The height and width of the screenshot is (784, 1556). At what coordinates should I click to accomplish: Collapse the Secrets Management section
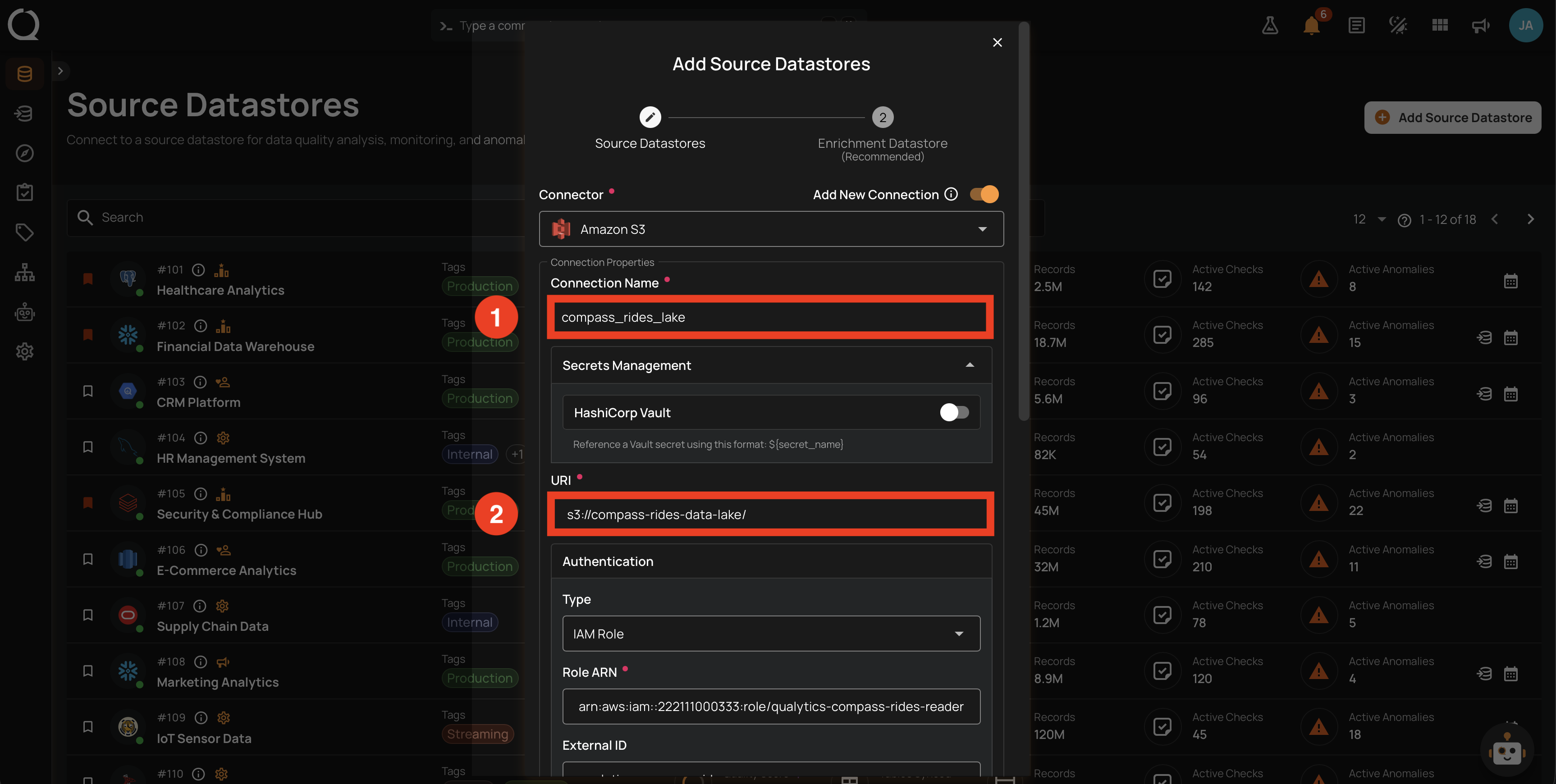pyautogui.click(x=771, y=365)
